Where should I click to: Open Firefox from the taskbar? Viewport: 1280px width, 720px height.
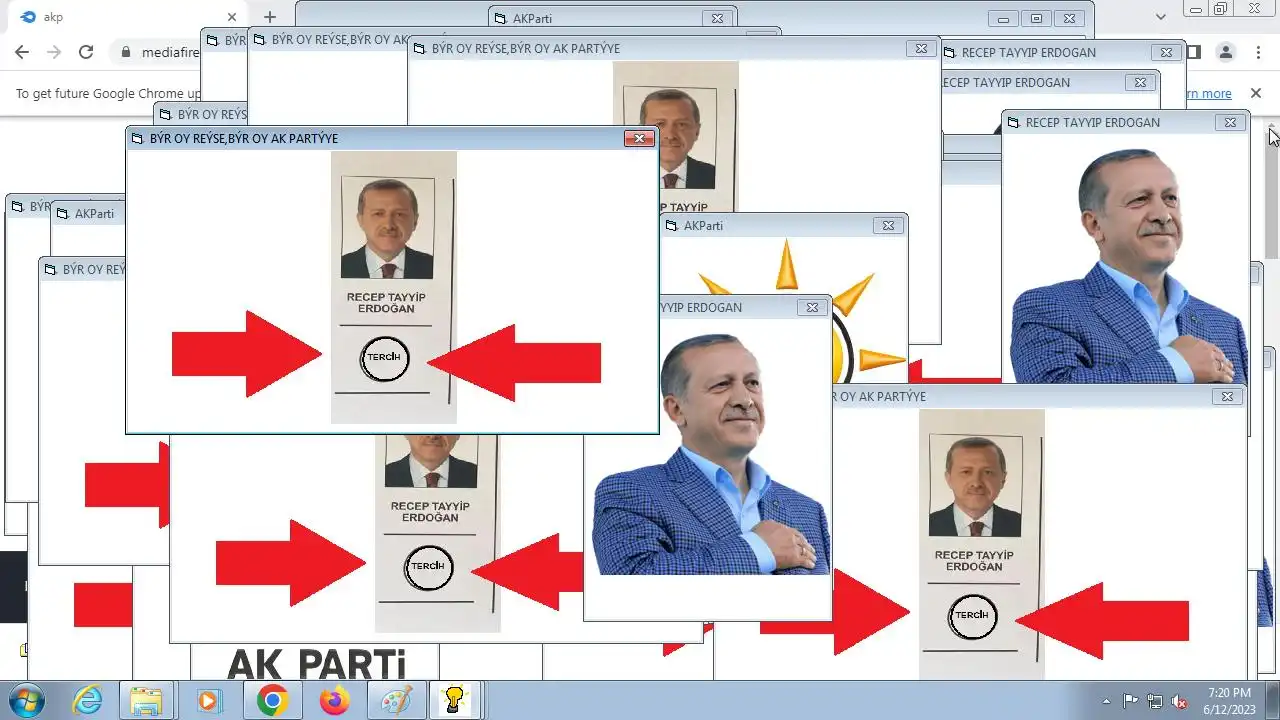pos(334,701)
